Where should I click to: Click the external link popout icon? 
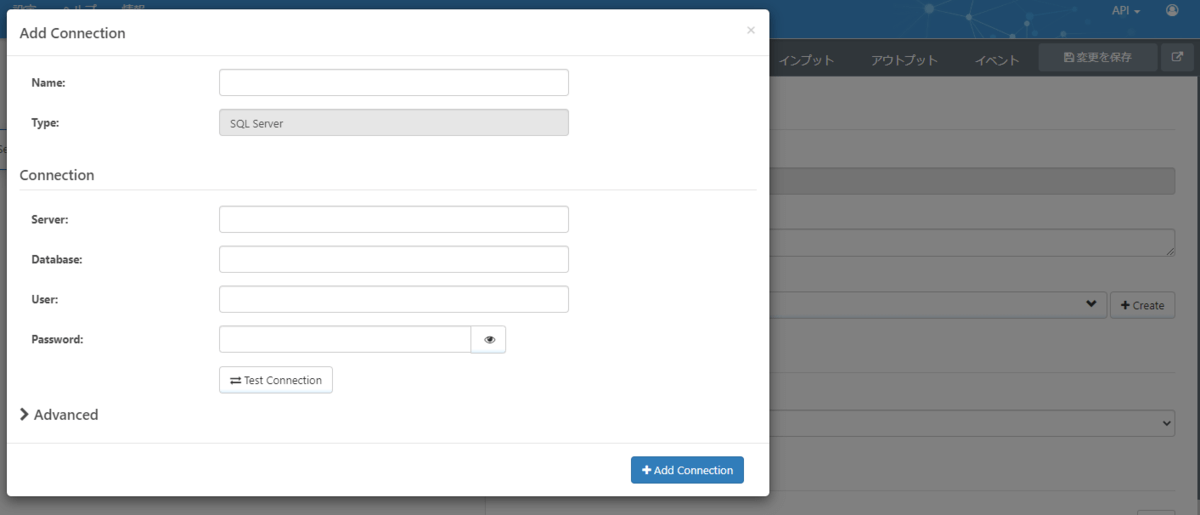pos(1177,58)
